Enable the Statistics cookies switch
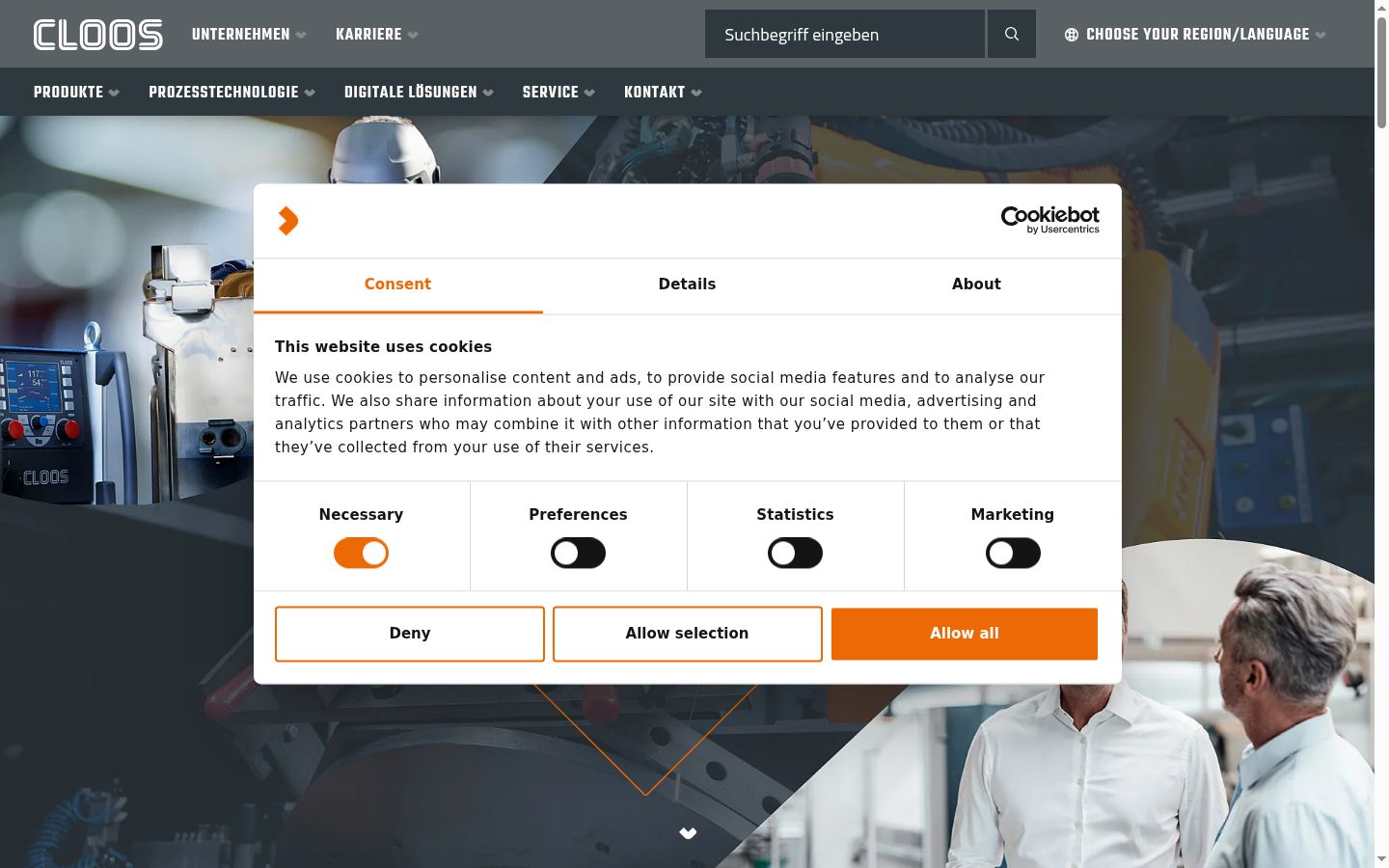This screenshot has height=868, width=1389. click(795, 554)
